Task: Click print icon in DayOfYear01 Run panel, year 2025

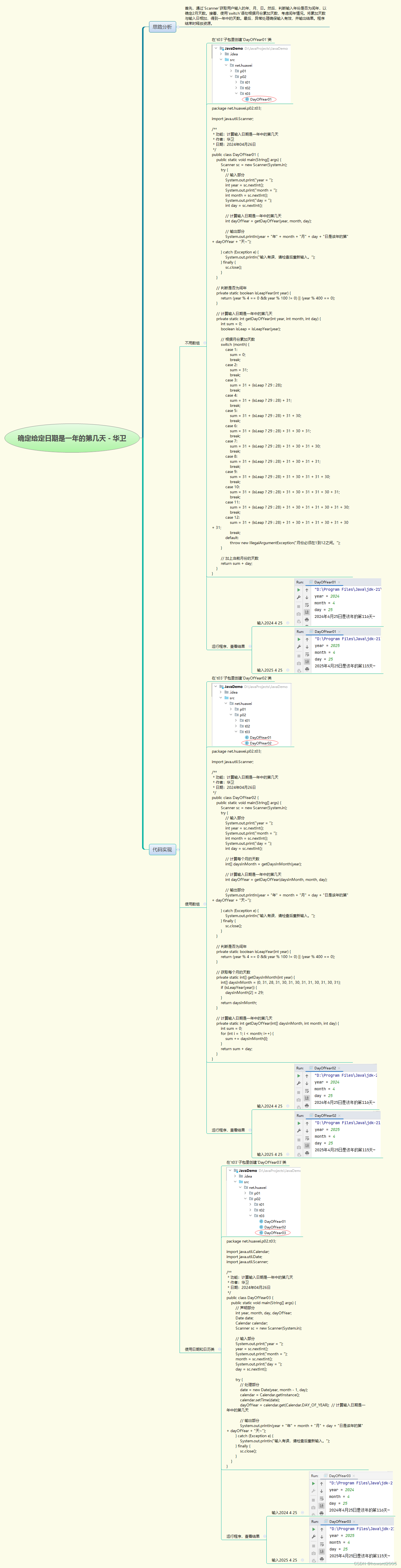Action: tap(307, 669)
